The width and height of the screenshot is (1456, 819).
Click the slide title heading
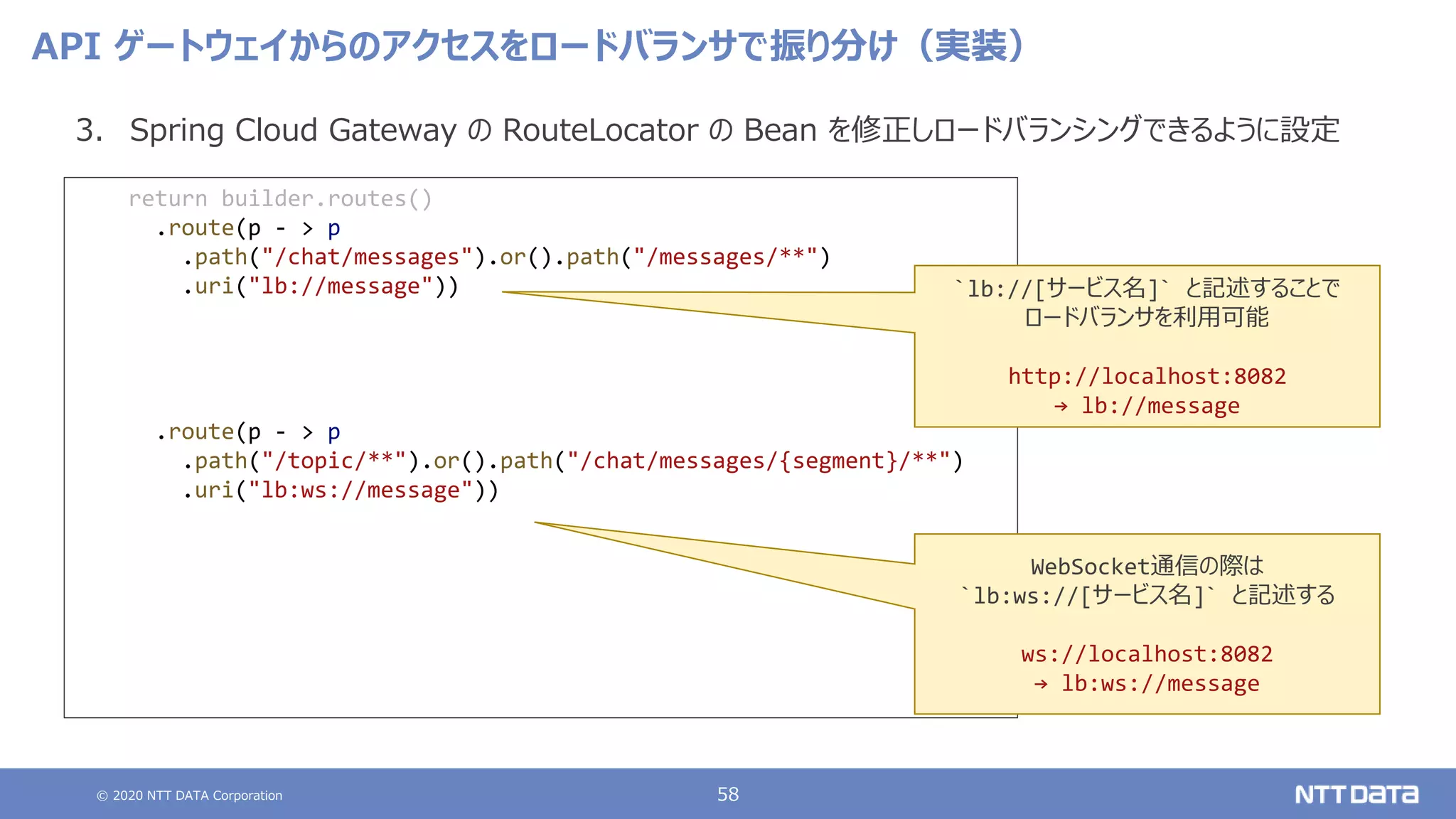[x=528, y=47]
